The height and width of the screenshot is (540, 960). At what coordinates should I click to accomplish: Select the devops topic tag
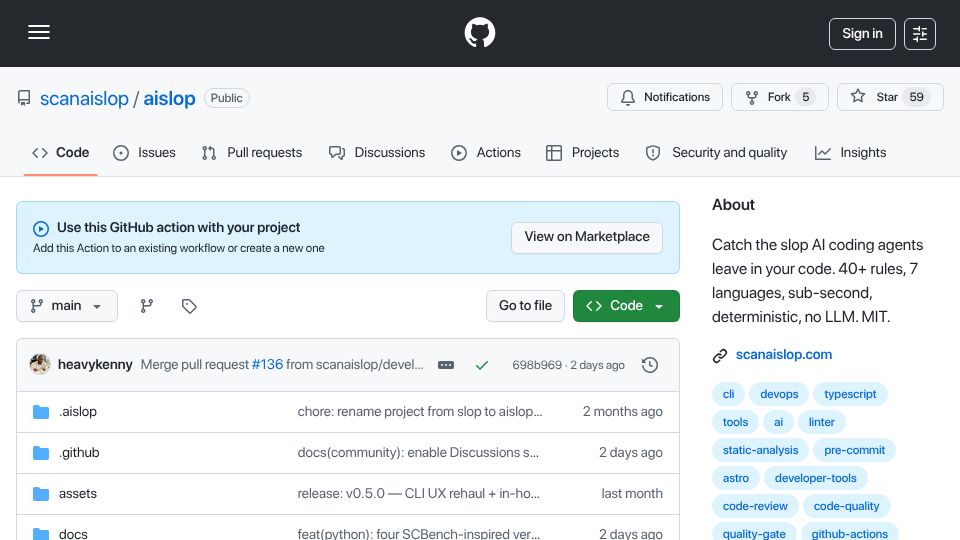[x=779, y=394]
